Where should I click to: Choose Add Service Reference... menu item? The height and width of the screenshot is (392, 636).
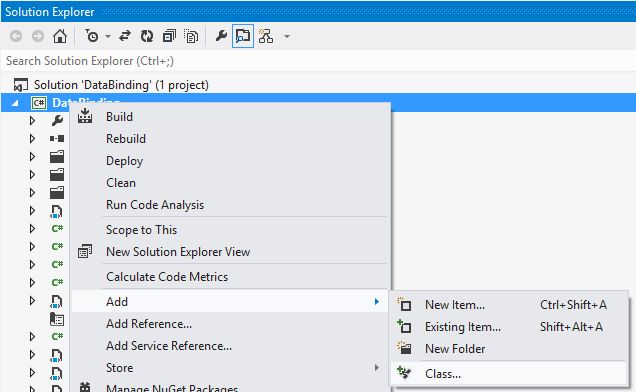pyautogui.click(x=231, y=346)
